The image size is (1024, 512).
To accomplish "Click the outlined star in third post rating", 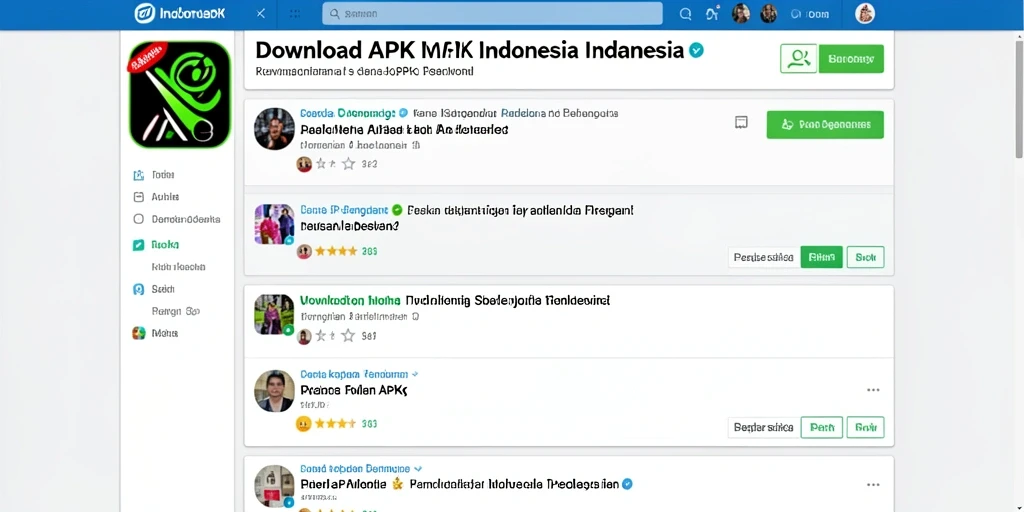I will coord(349,336).
